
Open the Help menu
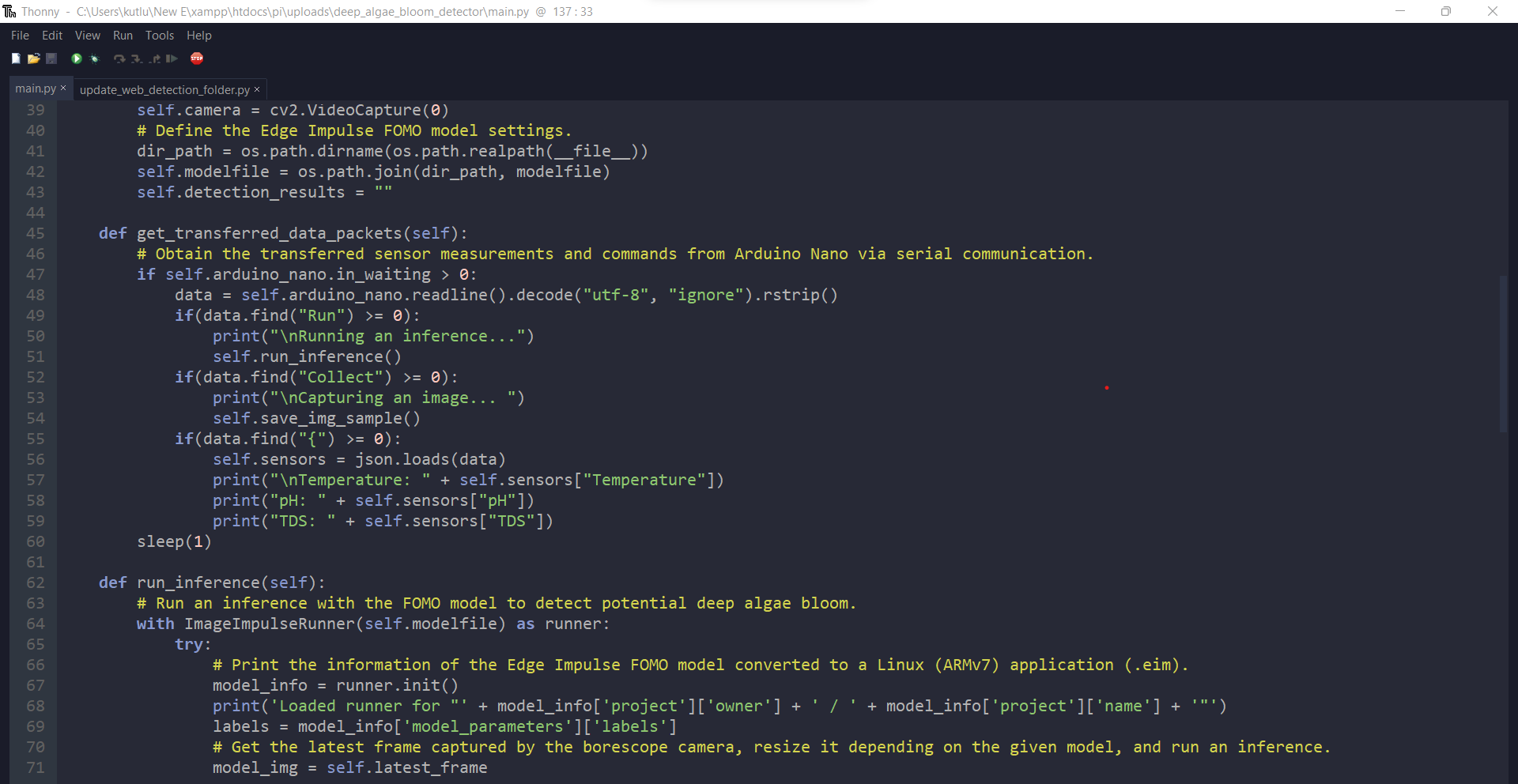coord(198,35)
